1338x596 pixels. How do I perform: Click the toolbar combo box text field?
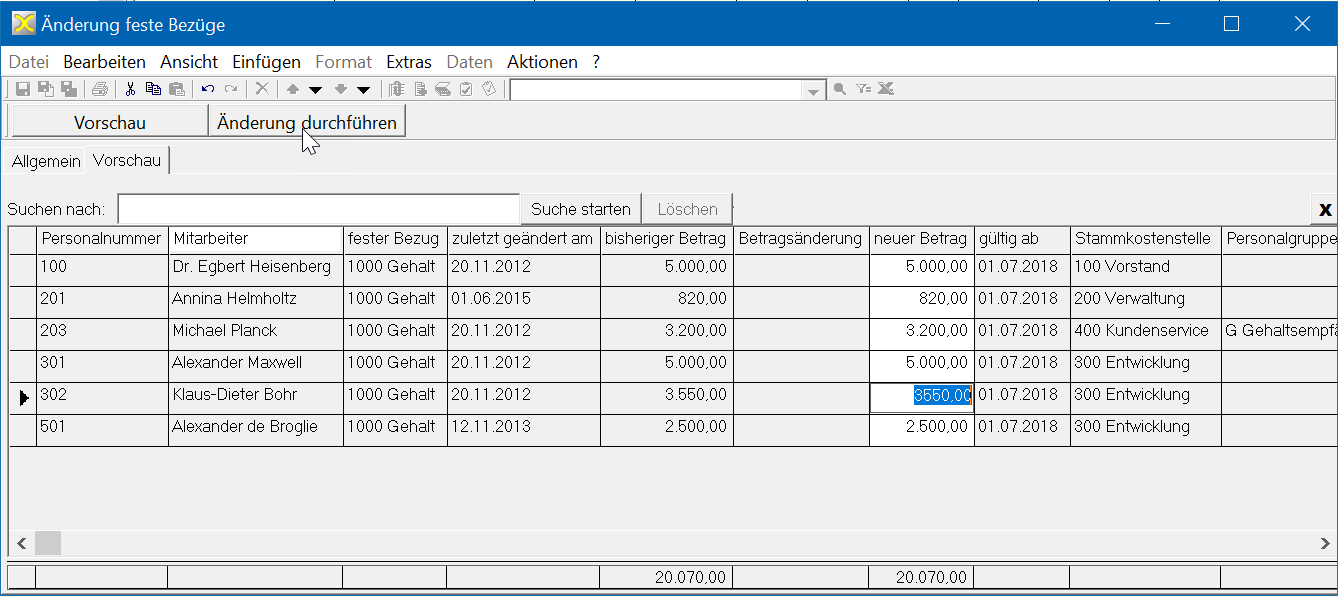tap(657, 90)
